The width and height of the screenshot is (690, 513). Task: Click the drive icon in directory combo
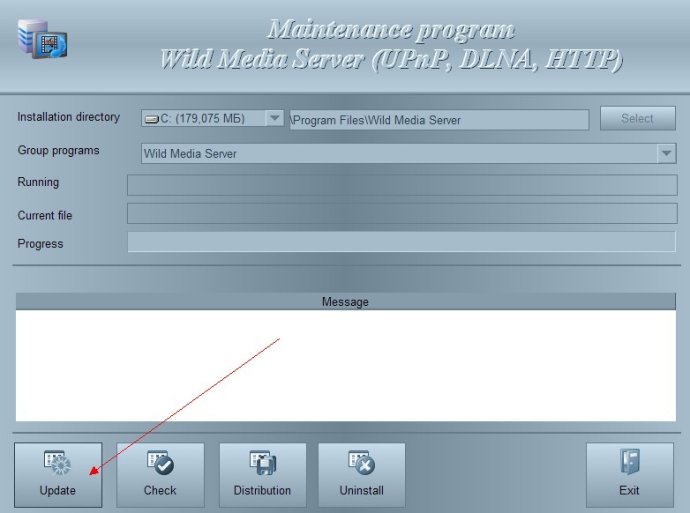coord(152,119)
